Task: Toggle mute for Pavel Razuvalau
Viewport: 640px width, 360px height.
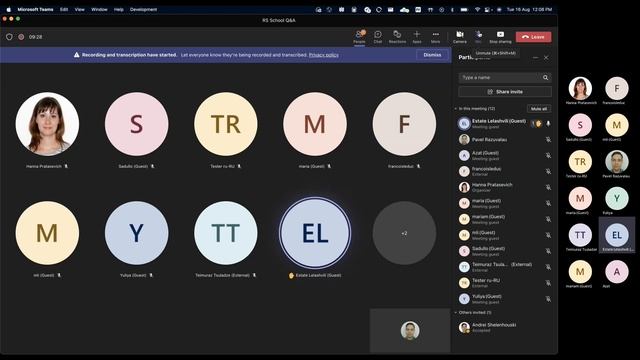Action: point(548,140)
